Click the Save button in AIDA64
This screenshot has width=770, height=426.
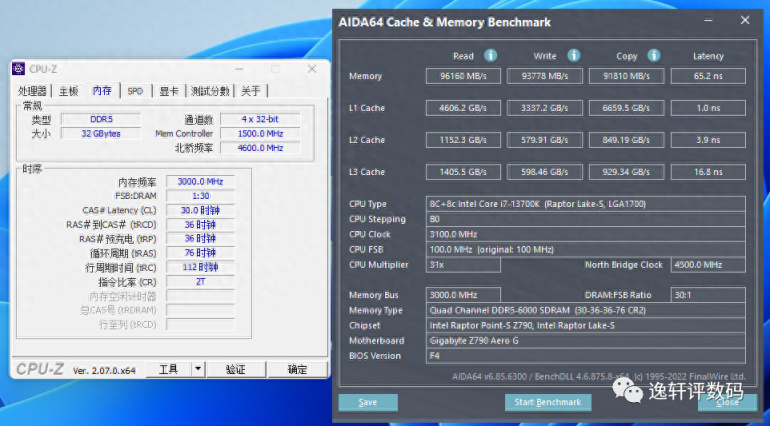(x=368, y=402)
